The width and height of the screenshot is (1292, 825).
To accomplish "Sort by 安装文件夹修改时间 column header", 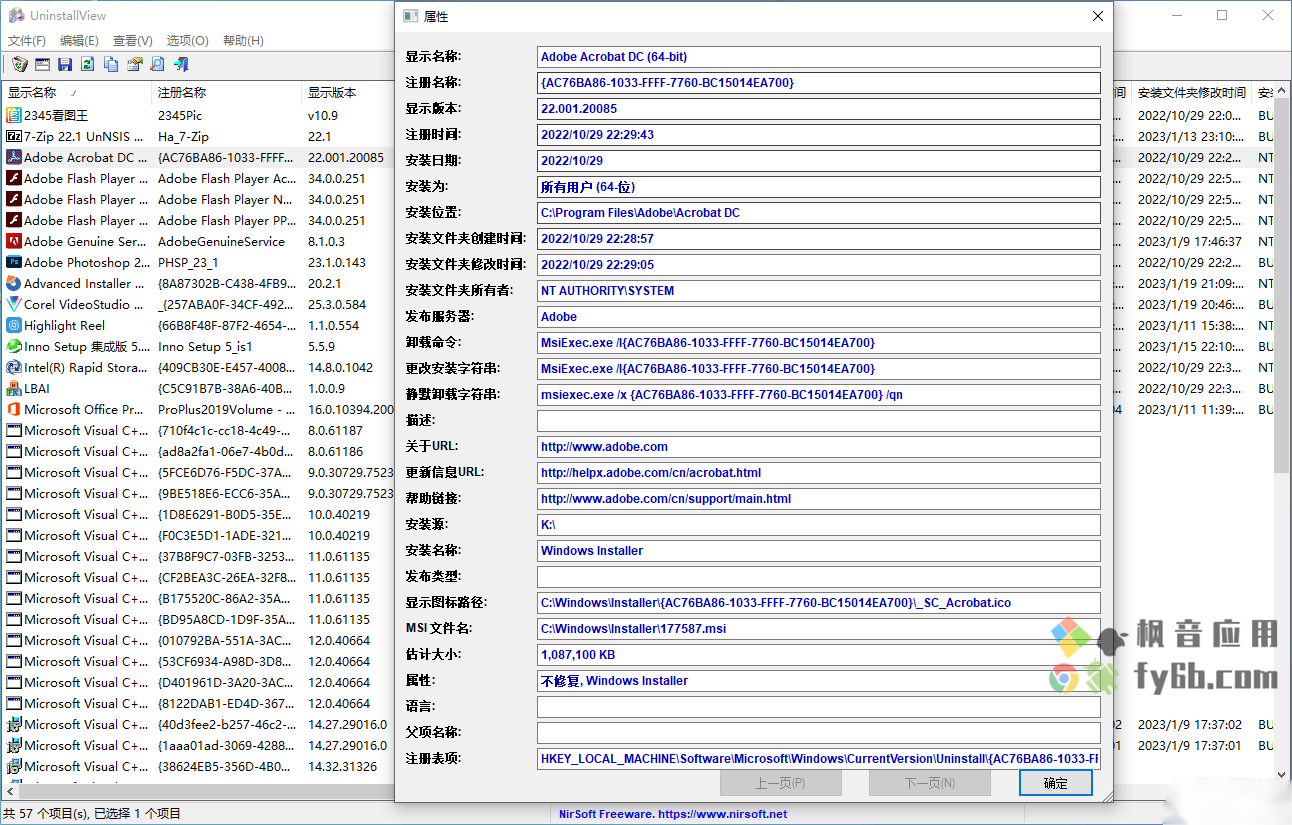I will (x=1191, y=92).
